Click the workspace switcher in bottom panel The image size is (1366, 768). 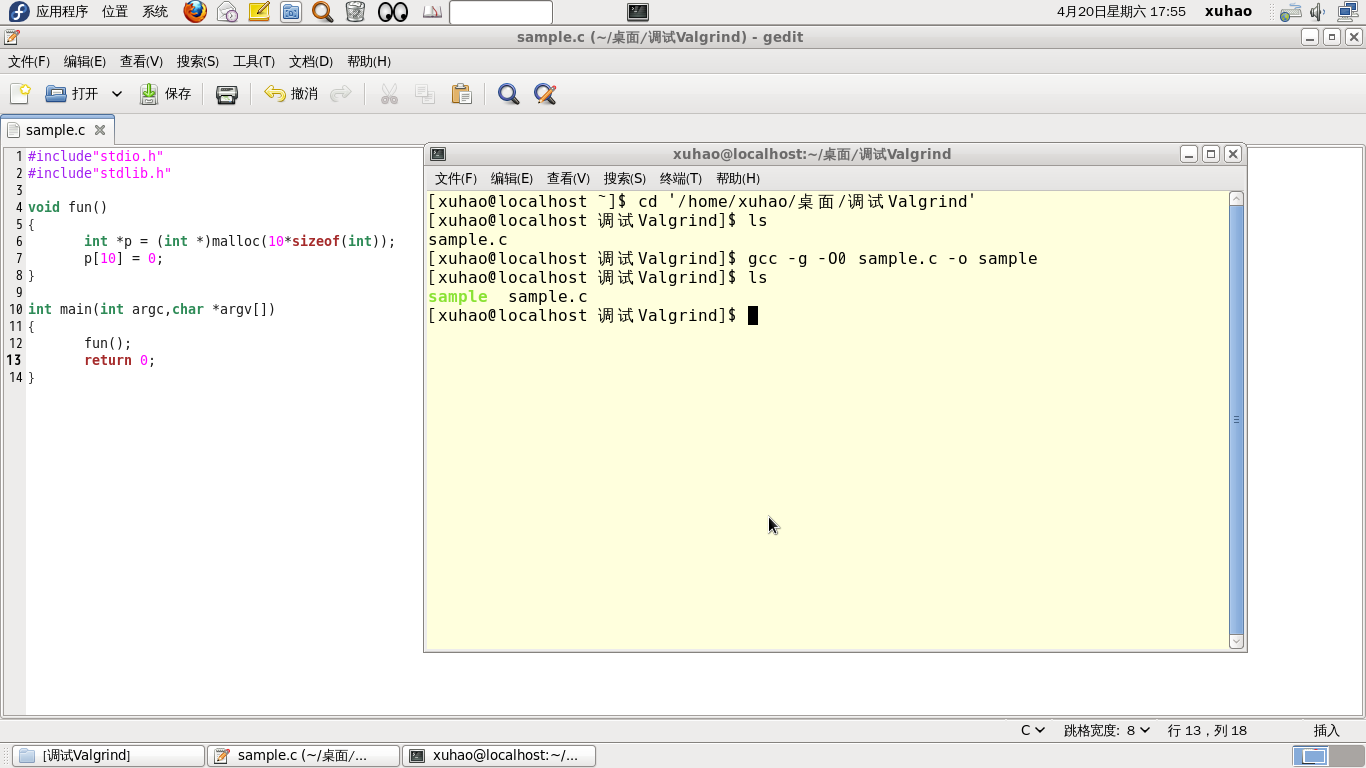coord(1326,756)
